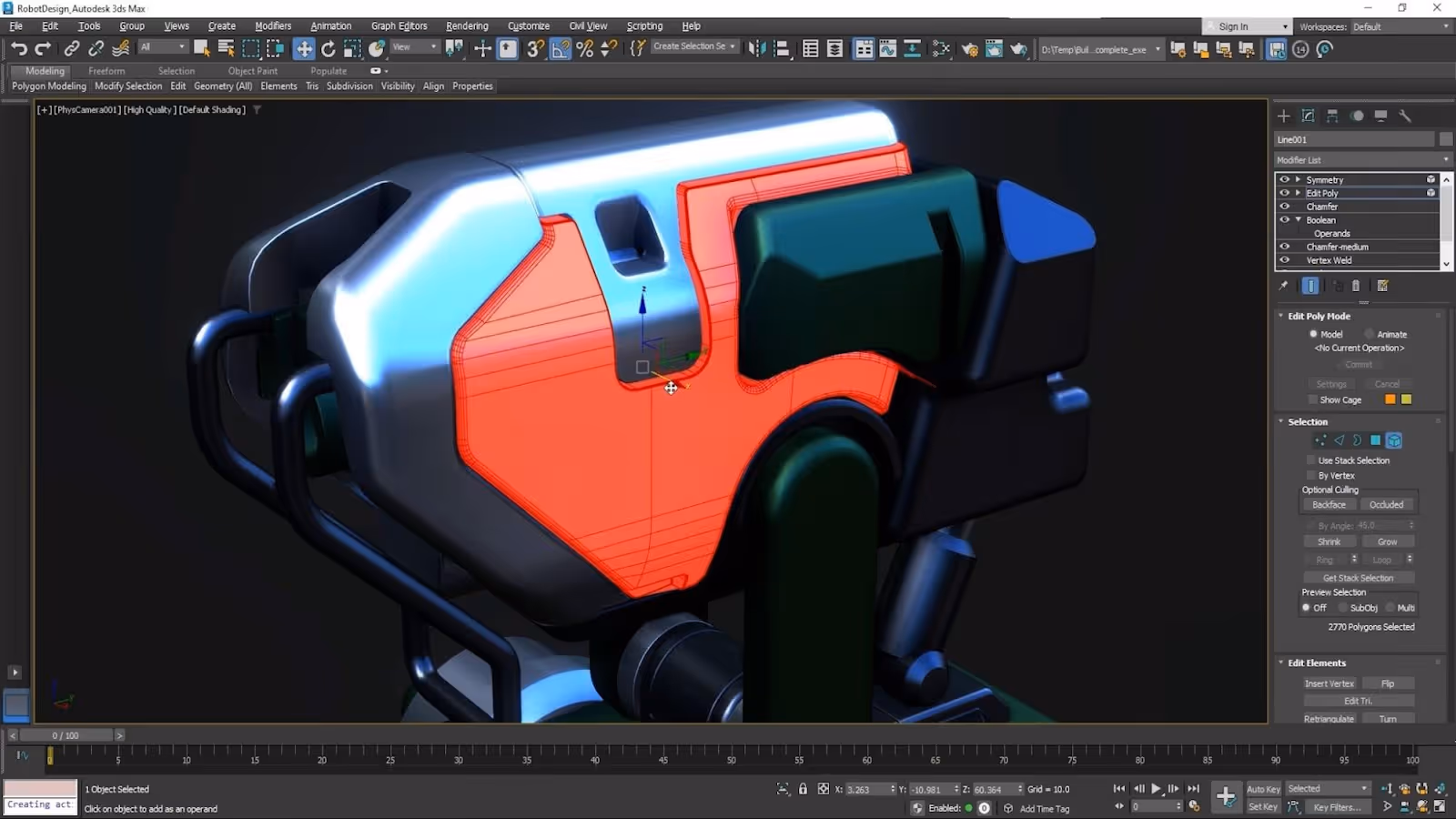This screenshot has height=819, width=1456.
Task: Collapse the Selection rollout
Action: tap(1281, 421)
